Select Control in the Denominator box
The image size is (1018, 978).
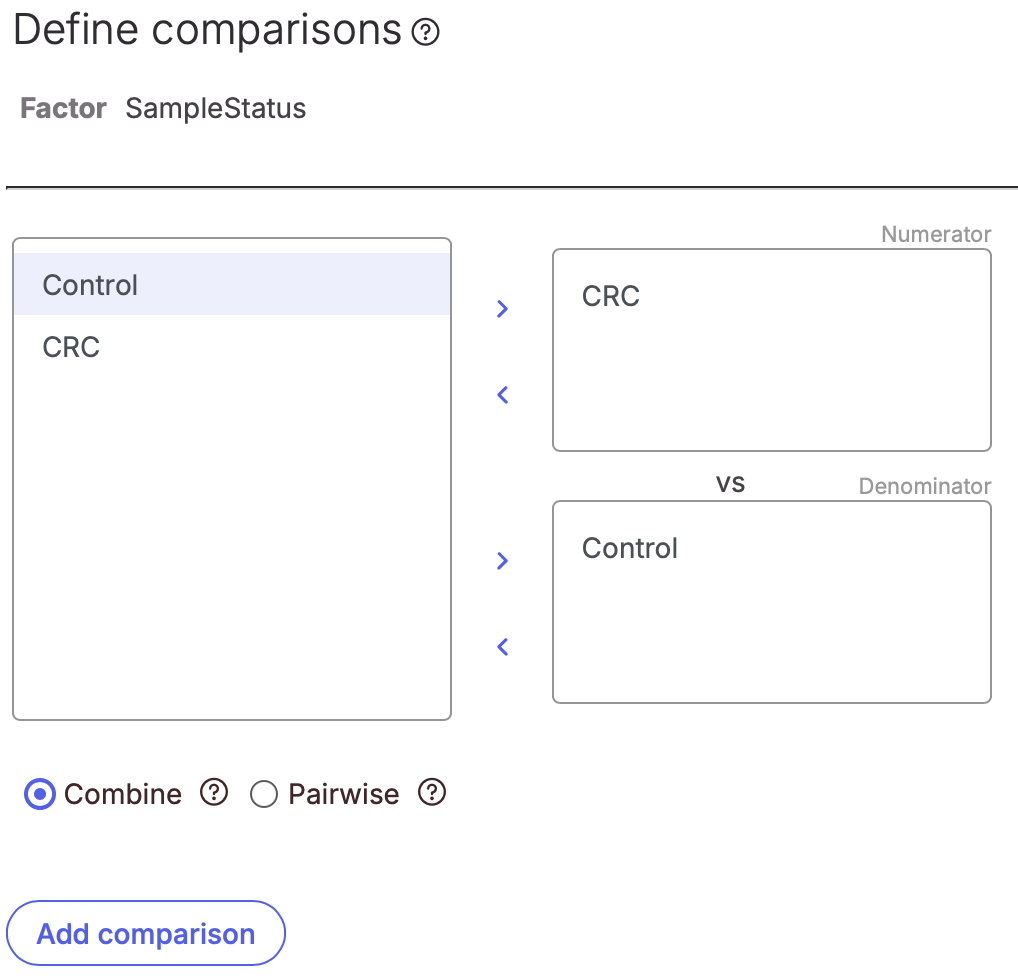(x=630, y=548)
